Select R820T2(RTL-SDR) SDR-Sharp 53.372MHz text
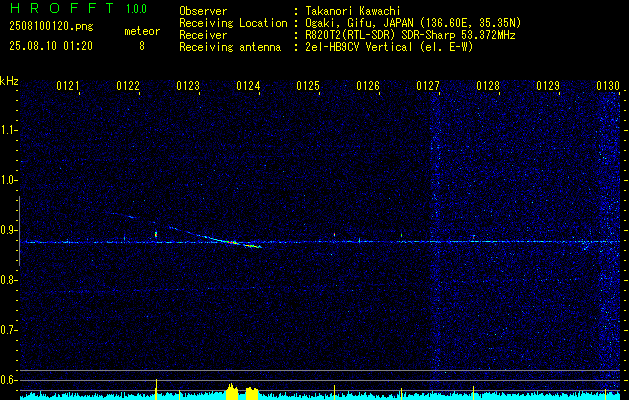Screen dimensions: 629x400 (410, 35)
